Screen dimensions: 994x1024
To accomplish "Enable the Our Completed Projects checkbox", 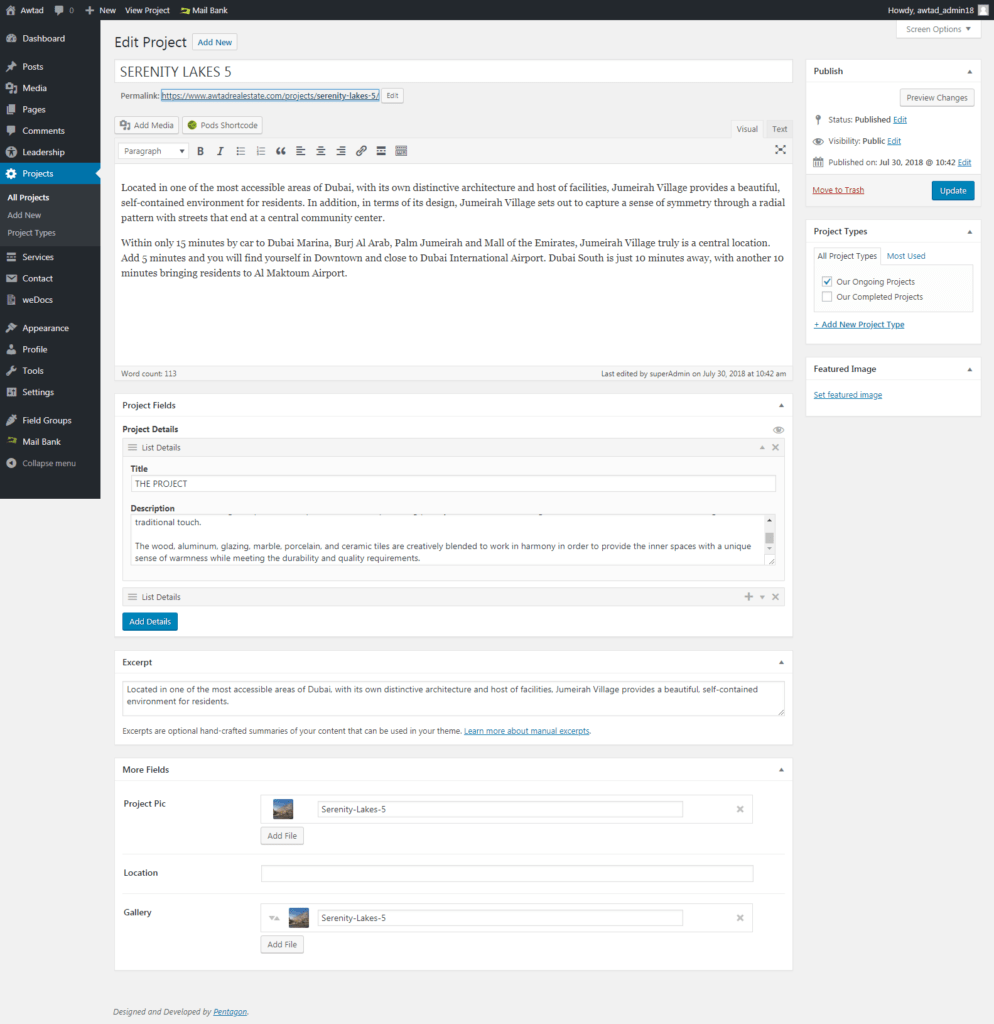I will click(x=825, y=296).
